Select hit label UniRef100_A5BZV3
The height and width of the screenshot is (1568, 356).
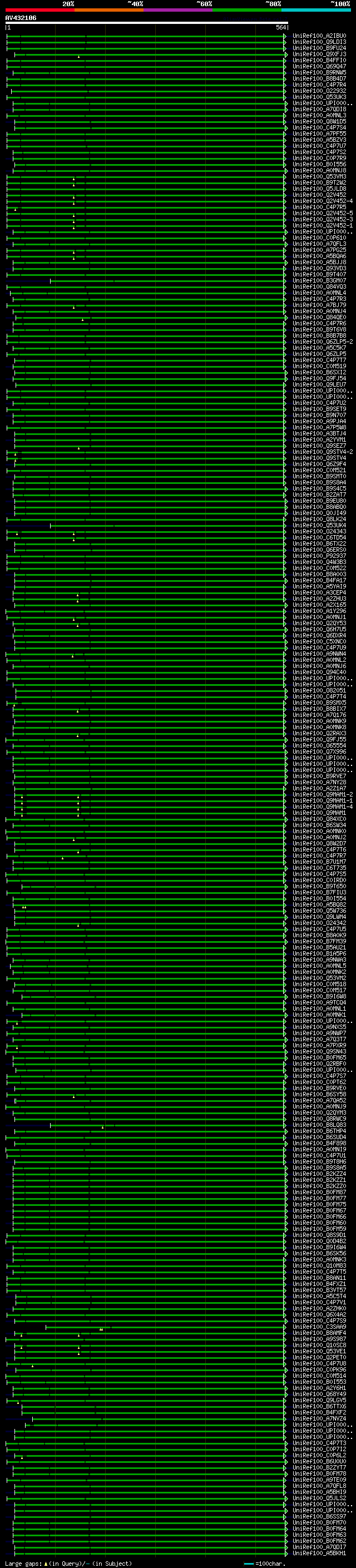[x=319, y=140]
